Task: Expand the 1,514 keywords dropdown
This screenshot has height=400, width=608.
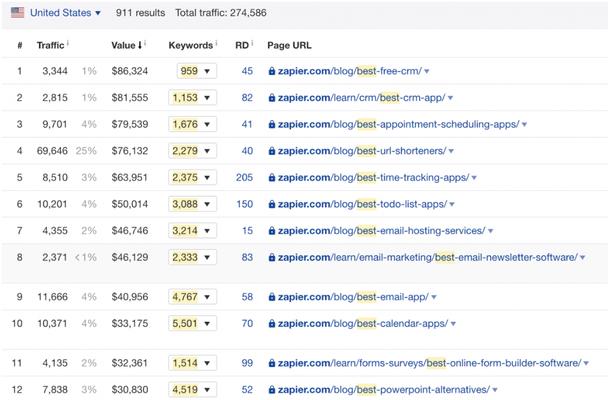Action: click(x=192, y=363)
